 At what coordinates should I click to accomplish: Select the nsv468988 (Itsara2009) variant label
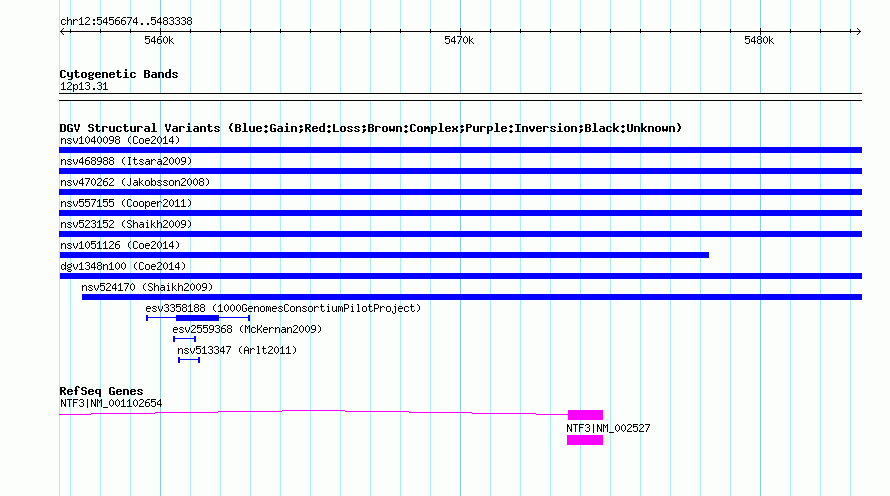[x=126, y=161]
